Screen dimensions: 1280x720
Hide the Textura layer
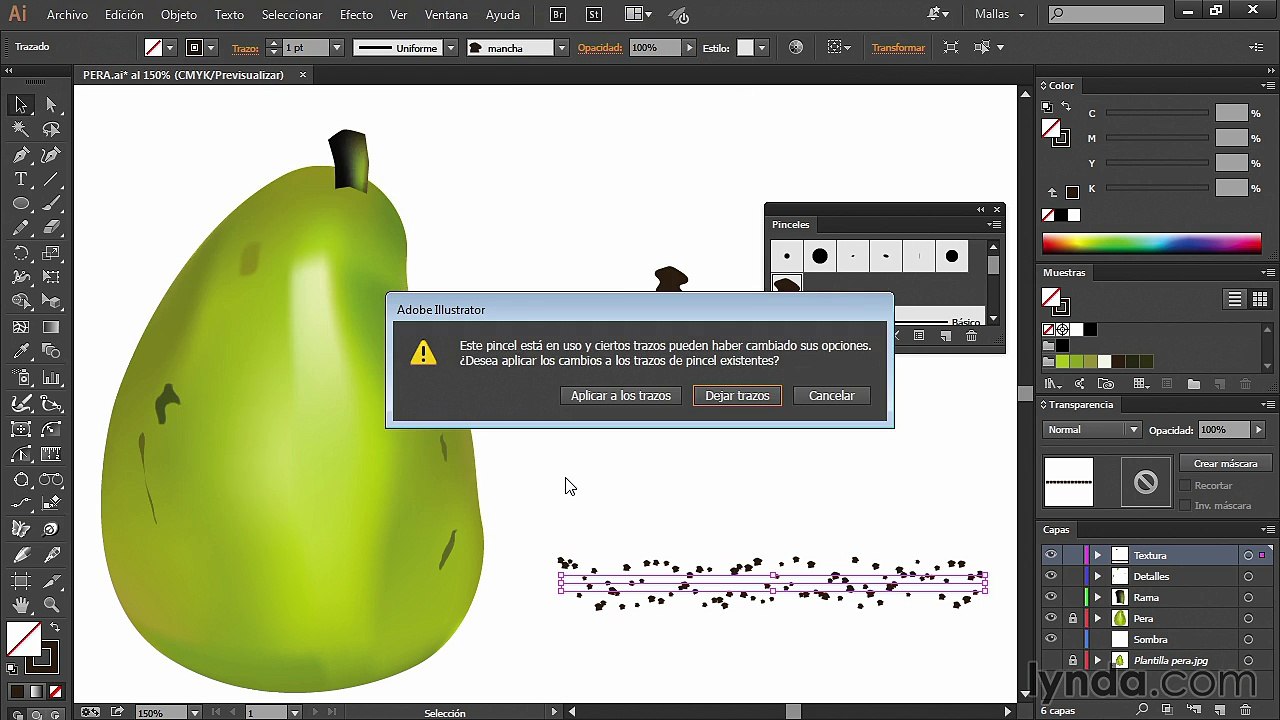point(1050,555)
